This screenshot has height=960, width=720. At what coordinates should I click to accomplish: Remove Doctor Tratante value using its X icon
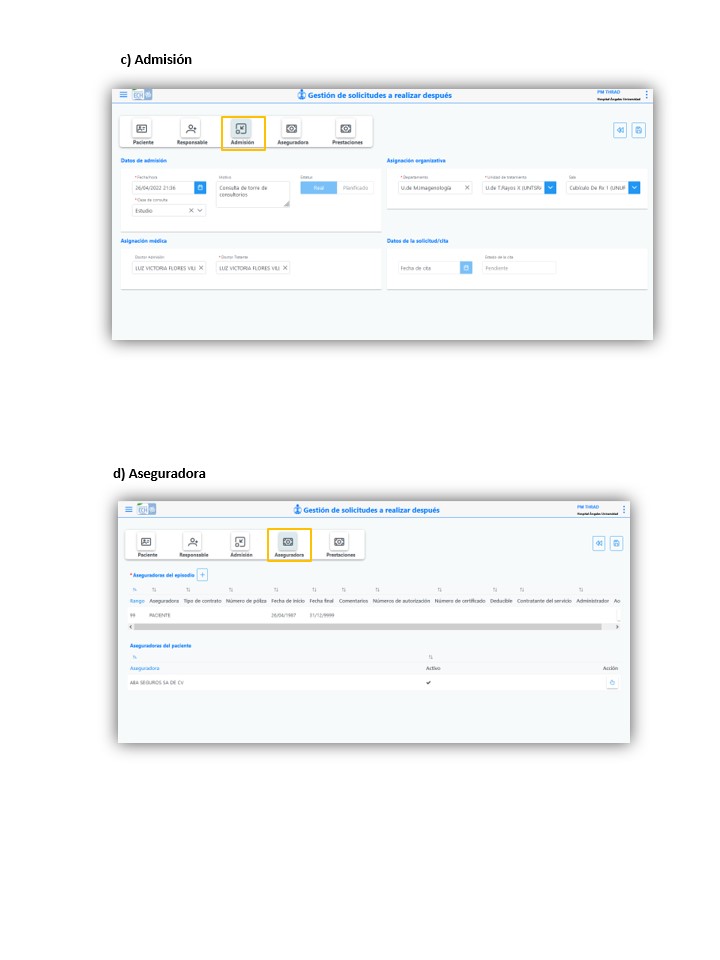(285, 268)
